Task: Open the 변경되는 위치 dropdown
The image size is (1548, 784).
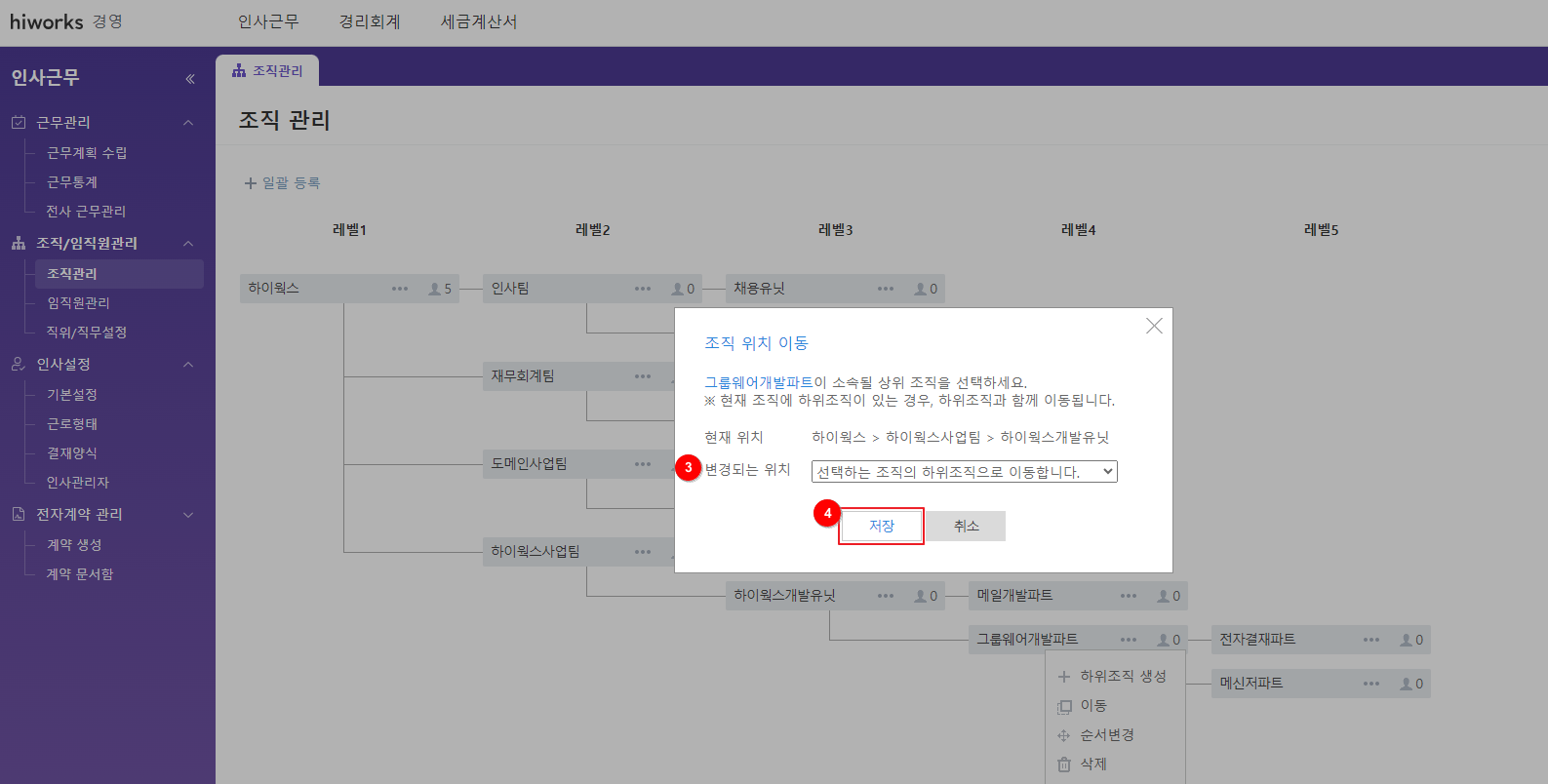Action: pos(964,472)
